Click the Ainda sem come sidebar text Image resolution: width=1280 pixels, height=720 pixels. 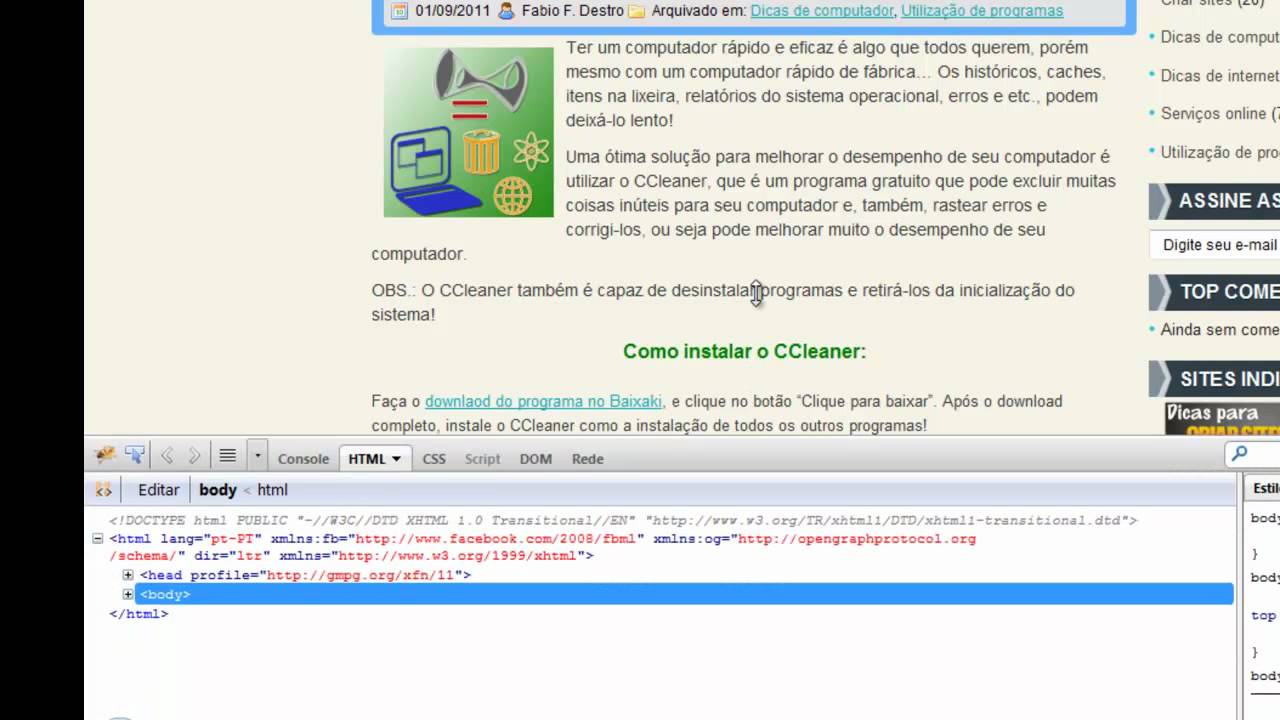[x=1220, y=329]
